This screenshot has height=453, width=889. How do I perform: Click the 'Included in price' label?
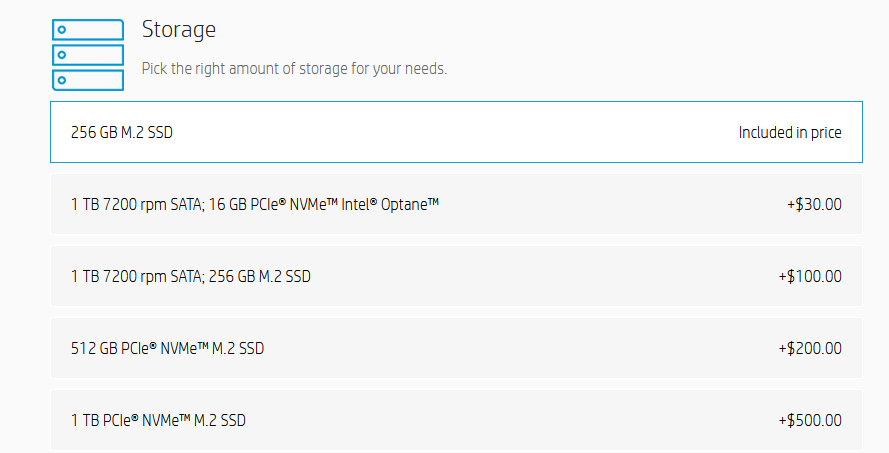pos(790,133)
